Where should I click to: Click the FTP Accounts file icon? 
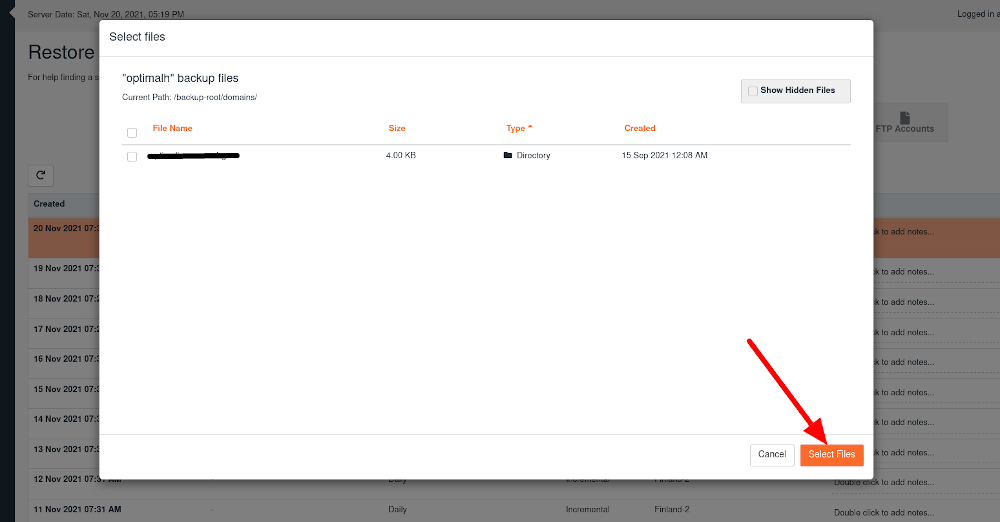click(x=904, y=118)
